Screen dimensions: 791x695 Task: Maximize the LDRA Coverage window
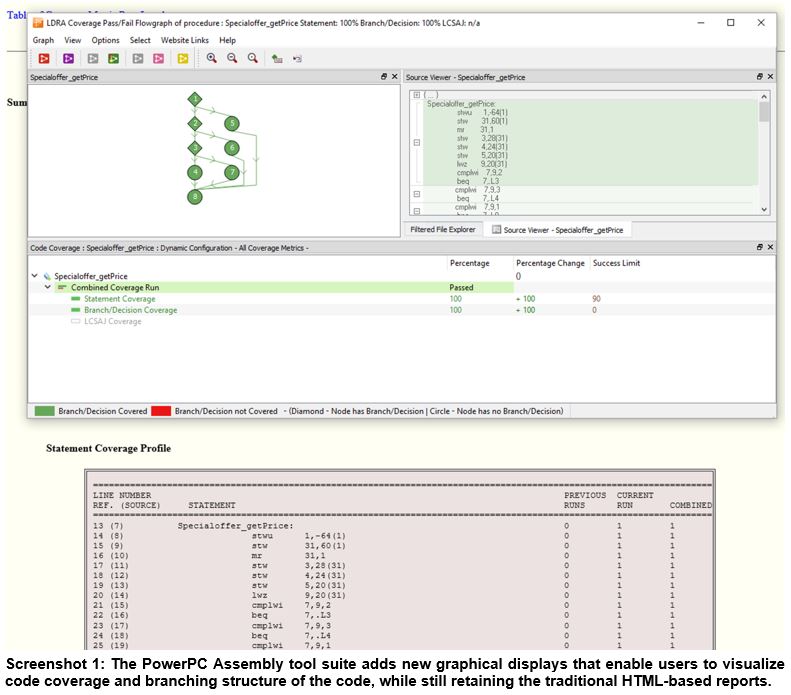click(730, 23)
